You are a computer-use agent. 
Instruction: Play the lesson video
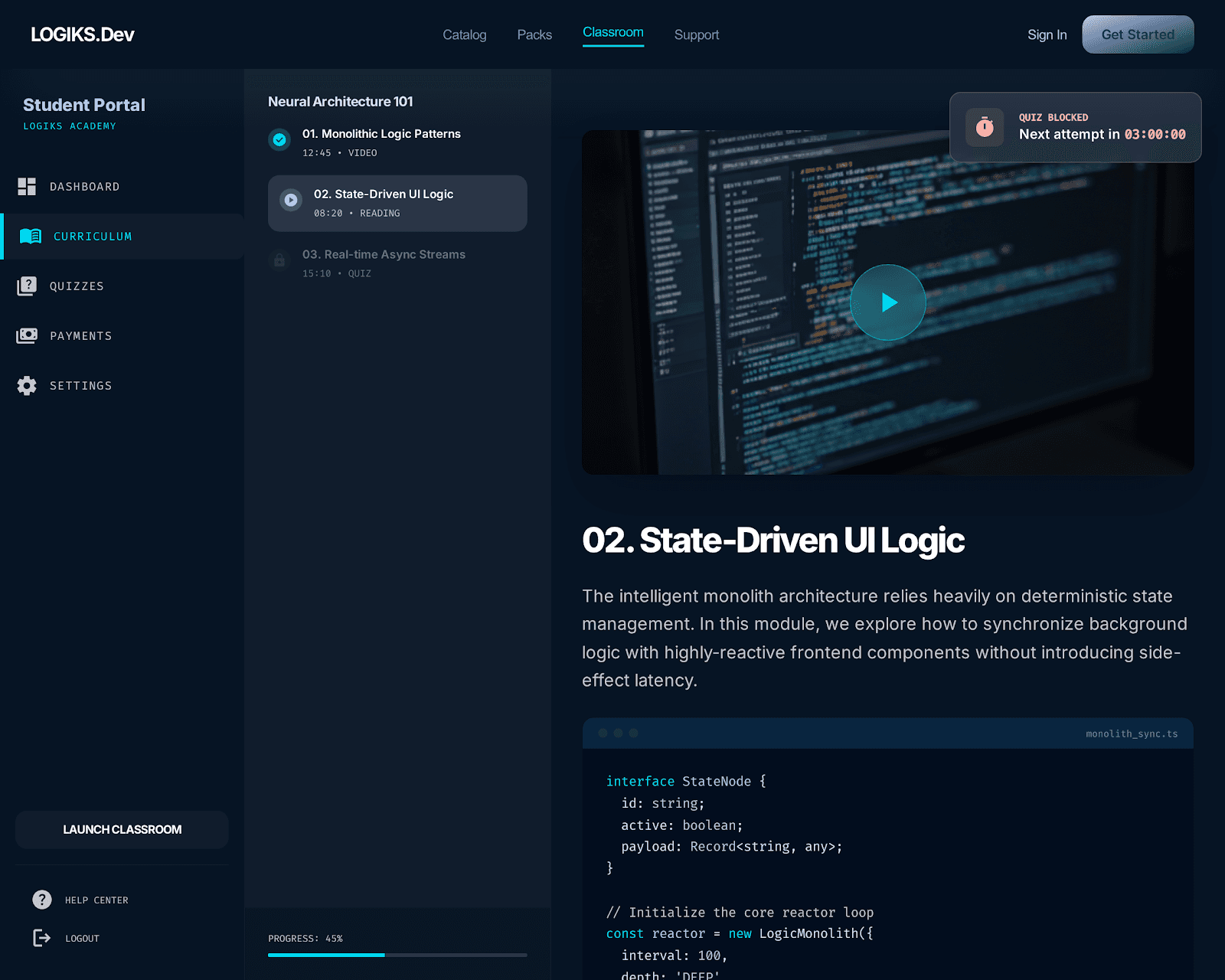pyautogui.click(x=888, y=302)
